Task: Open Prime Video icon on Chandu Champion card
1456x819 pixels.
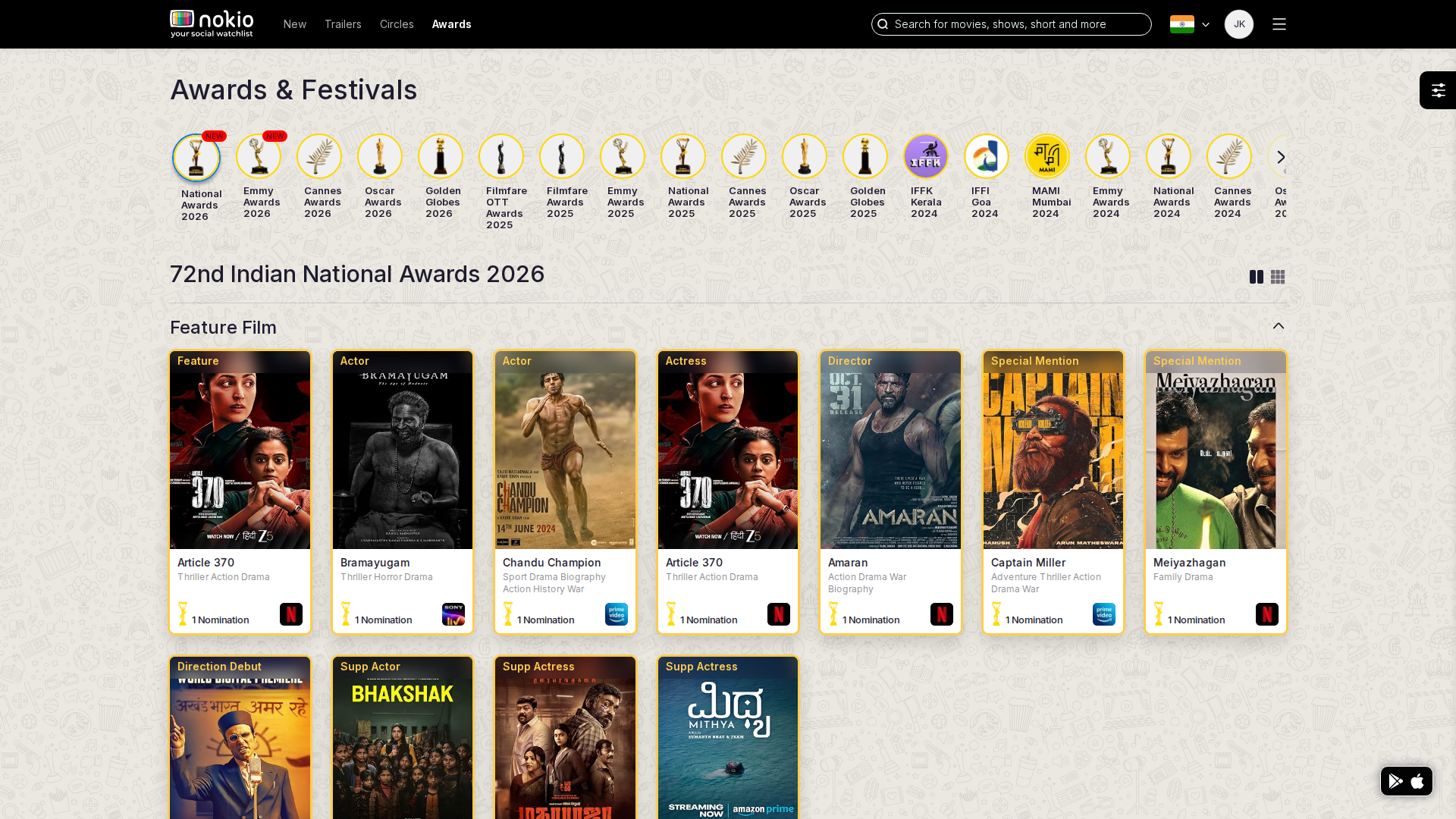Action: click(617, 614)
